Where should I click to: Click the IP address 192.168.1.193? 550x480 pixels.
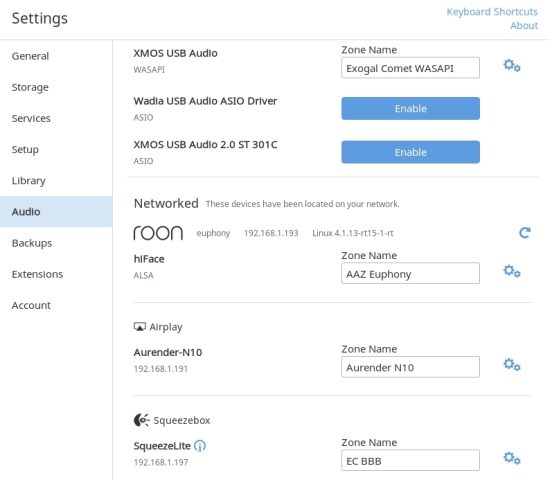coord(271,233)
